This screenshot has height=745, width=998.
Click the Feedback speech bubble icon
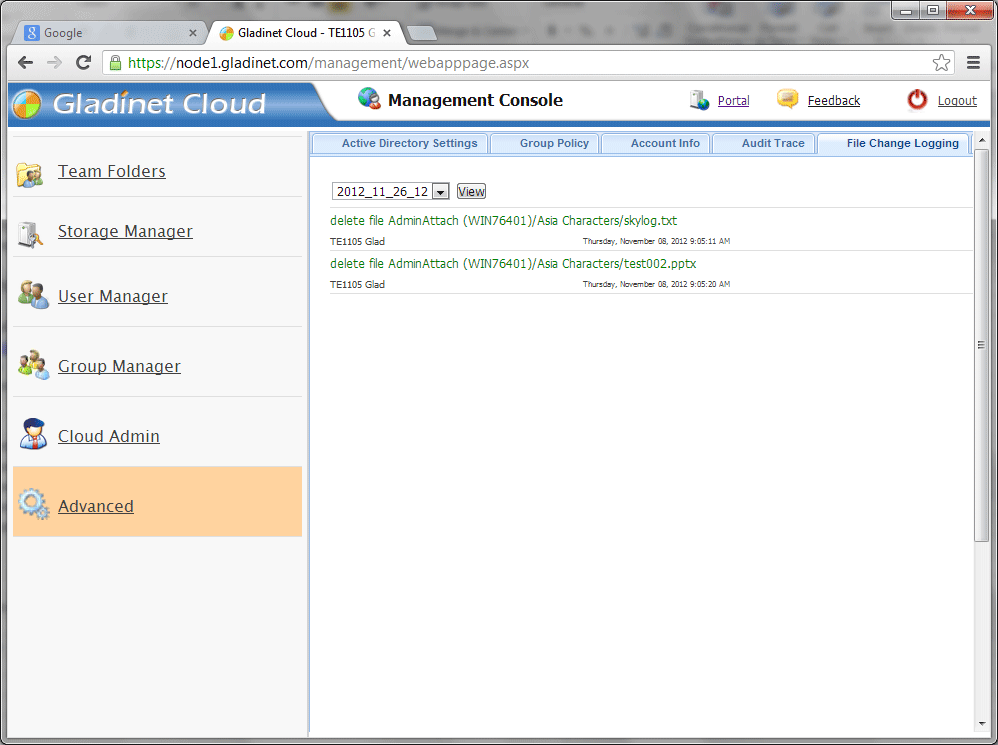tap(788, 100)
